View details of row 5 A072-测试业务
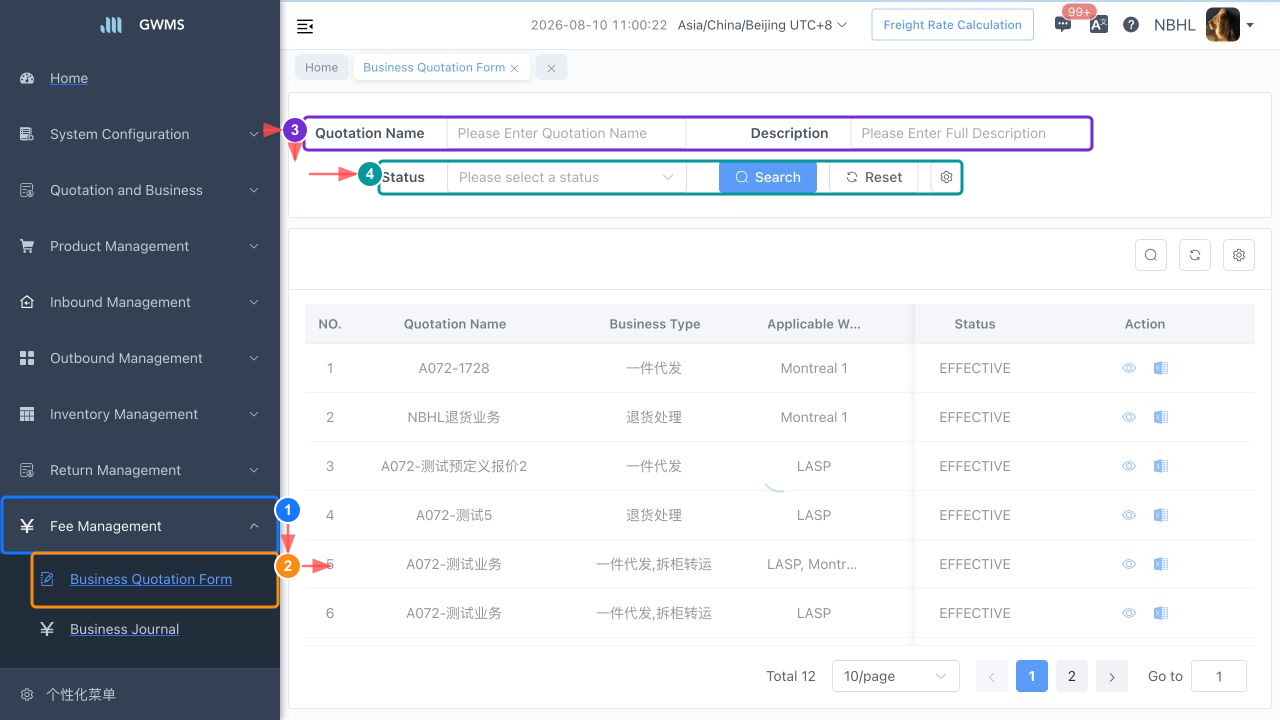 1129,564
